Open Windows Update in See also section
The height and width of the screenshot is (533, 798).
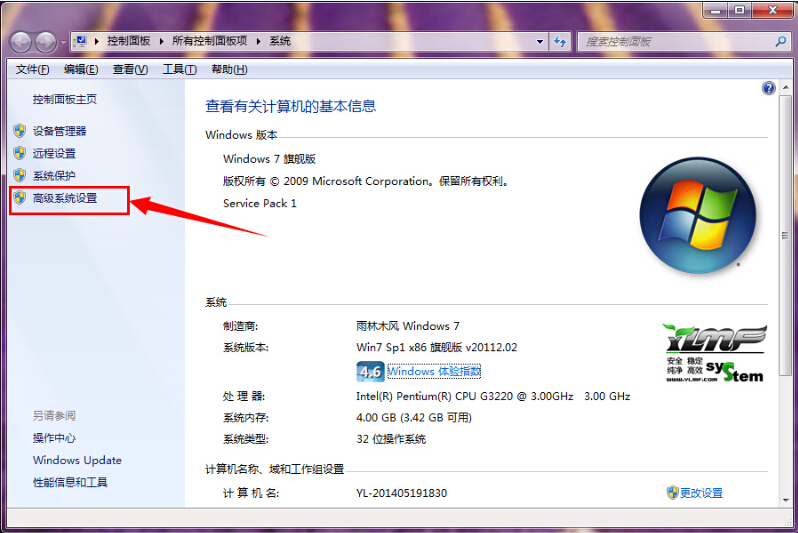[x=77, y=460]
